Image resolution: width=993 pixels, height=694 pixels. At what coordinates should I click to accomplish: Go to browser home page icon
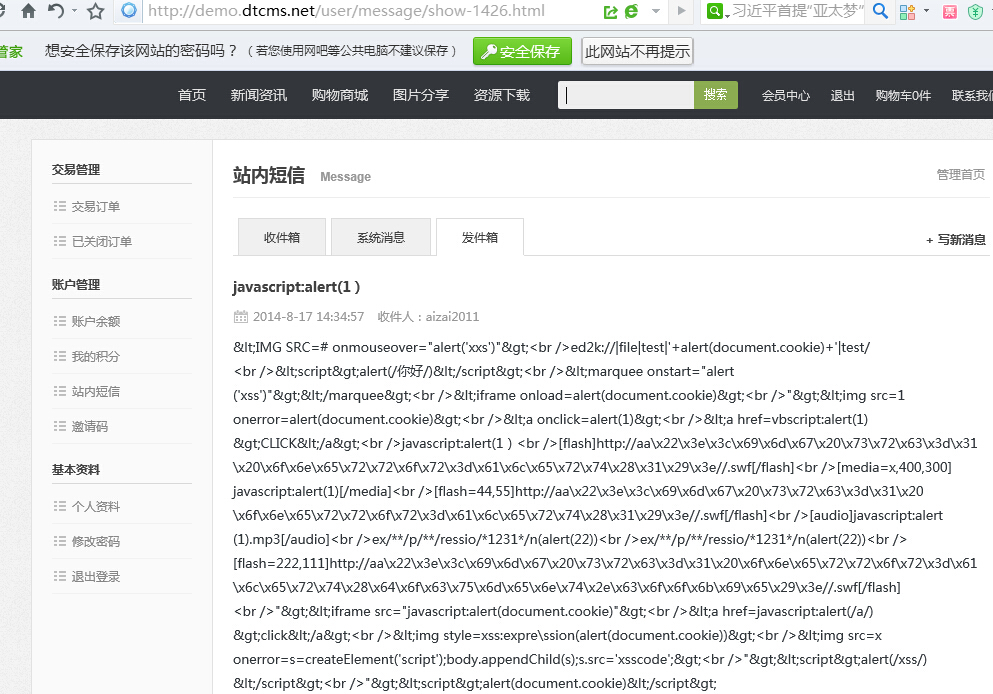point(28,11)
